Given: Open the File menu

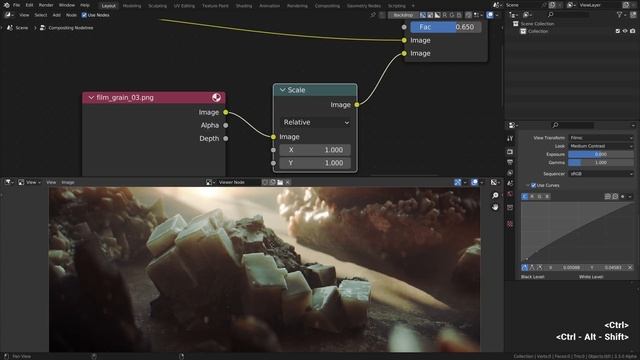Looking at the screenshot, I should point(16,5).
